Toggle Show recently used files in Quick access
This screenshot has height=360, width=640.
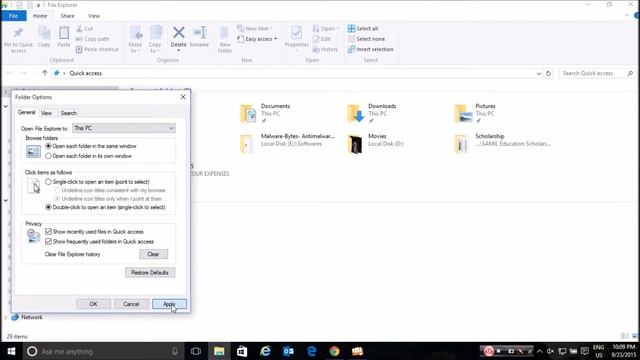click(49, 231)
